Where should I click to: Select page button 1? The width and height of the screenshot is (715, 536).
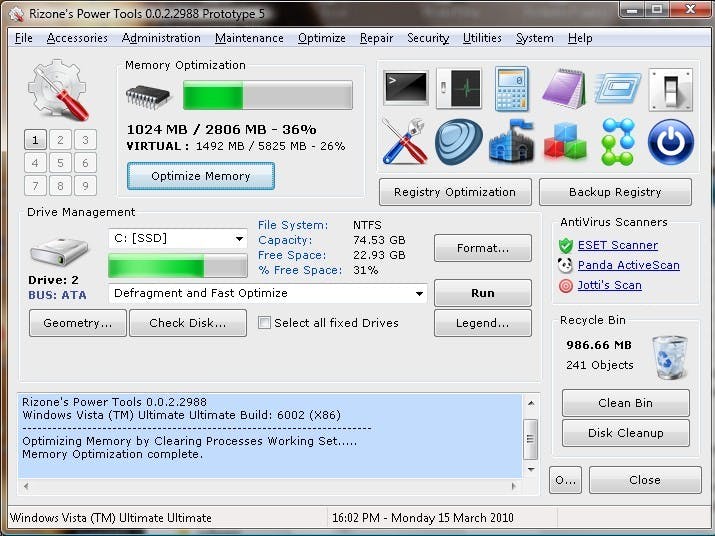[x=35, y=140]
